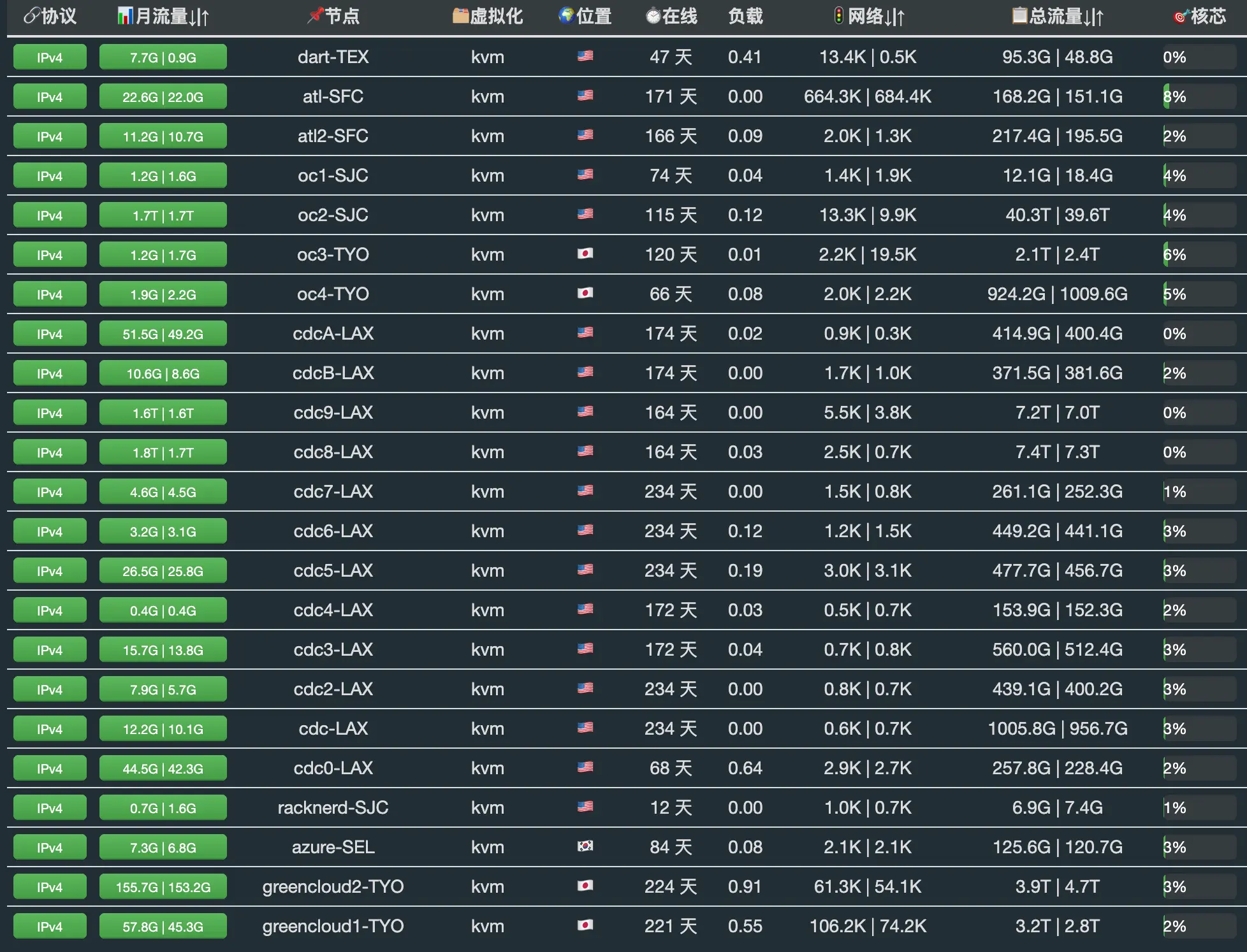1247x952 pixels.
Task: Sort by 月流量 using its arrows
Action: tap(199, 17)
